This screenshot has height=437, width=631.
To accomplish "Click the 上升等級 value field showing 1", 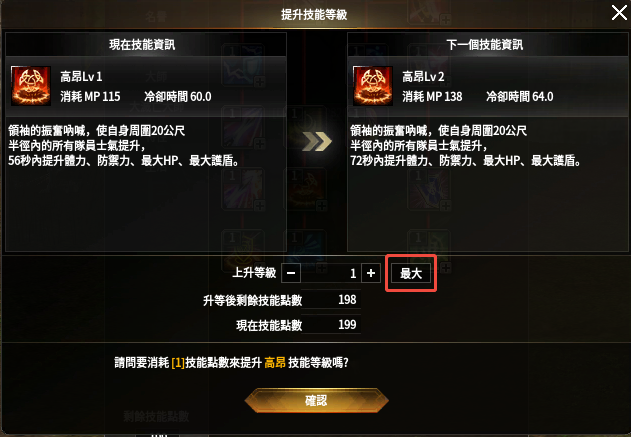I will click(331, 273).
